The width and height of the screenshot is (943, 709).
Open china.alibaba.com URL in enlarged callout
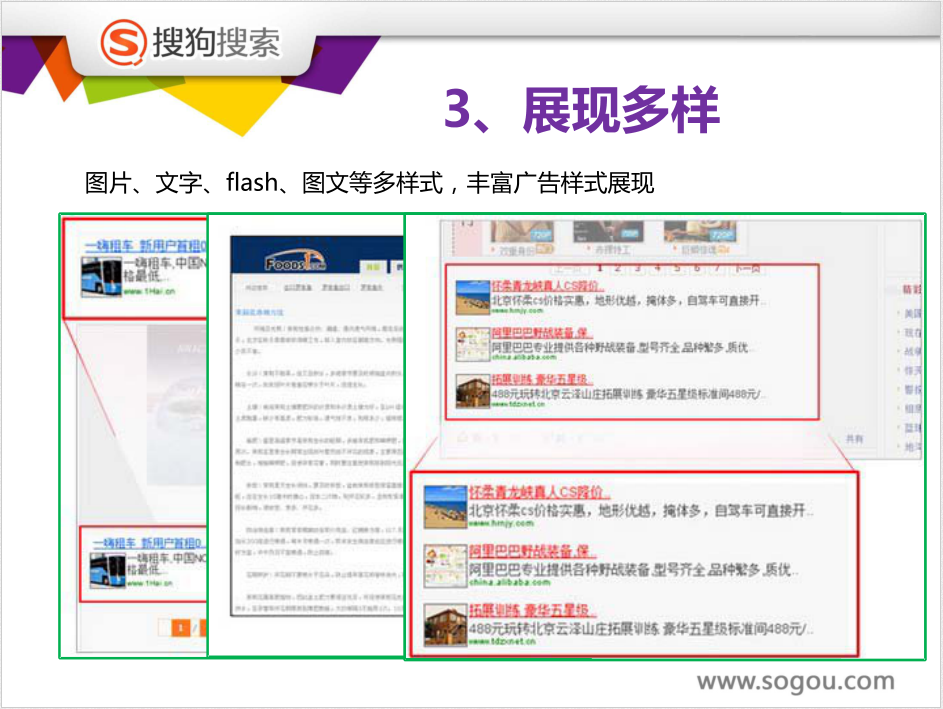pyautogui.click(x=510, y=582)
